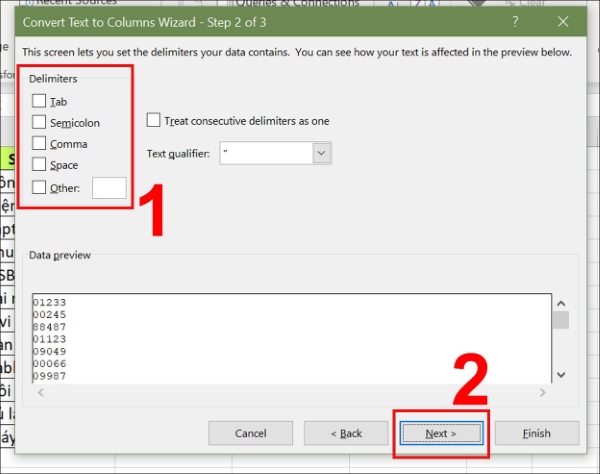Click the preview row 09987
The image size is (600, 474).
click(49, 376)
